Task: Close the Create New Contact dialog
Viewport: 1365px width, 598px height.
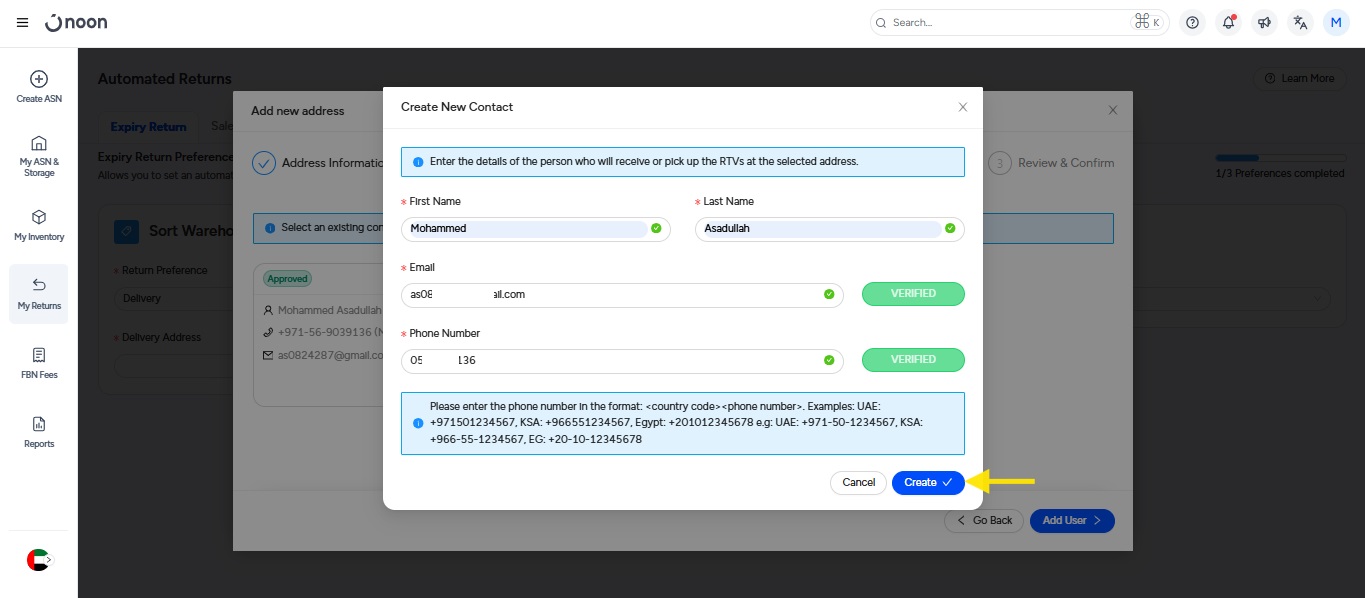Action: [963, 107]
